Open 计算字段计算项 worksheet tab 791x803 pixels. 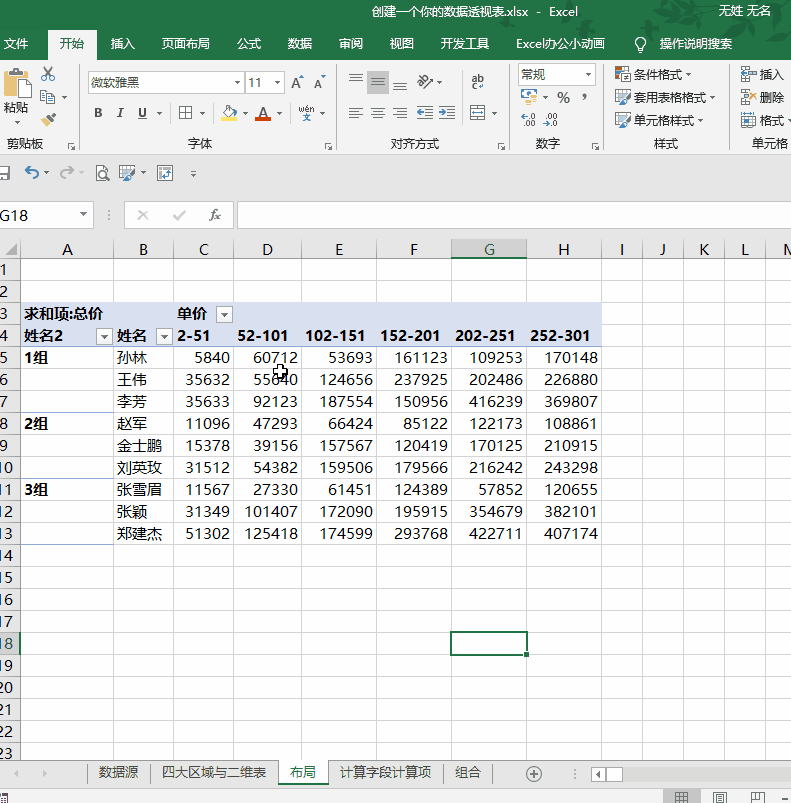pos(385,772)
